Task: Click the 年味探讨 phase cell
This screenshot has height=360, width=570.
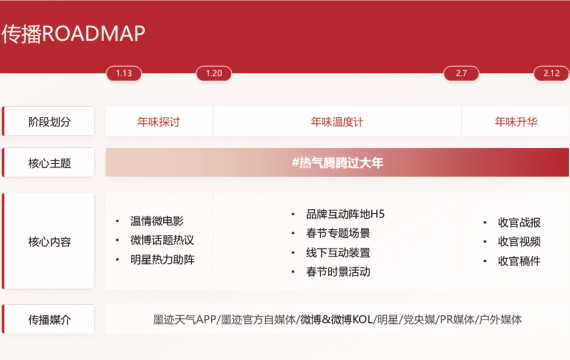Action: coord(158,121)
